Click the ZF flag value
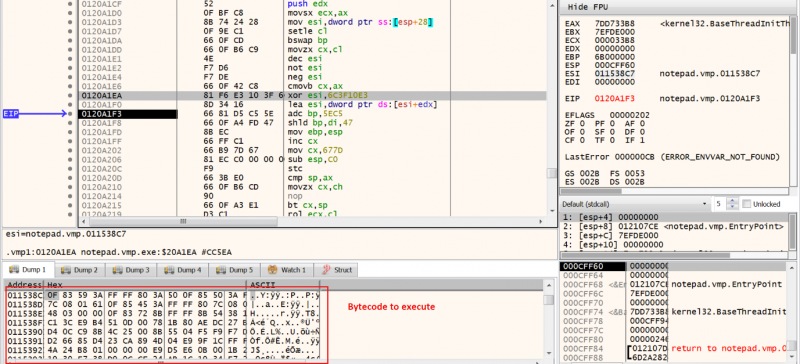This screenshot has width=800, height=364. [x=581, y=123]
